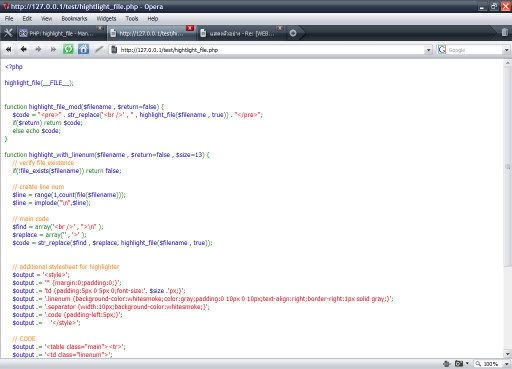Click the vertical scrollbar down arrow
This screenshot has width=512, height=369.
508,354
